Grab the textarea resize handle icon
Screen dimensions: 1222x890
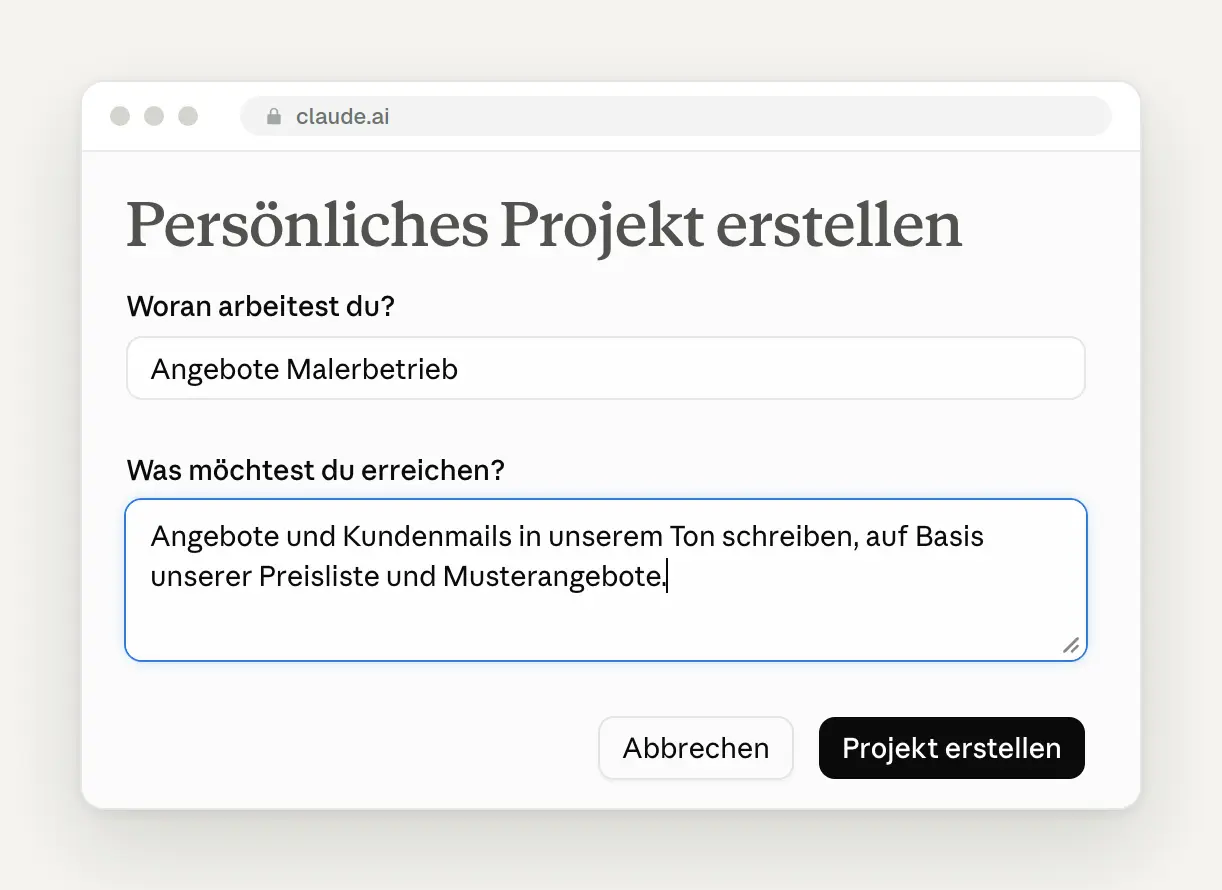[x=1070, y=645]
